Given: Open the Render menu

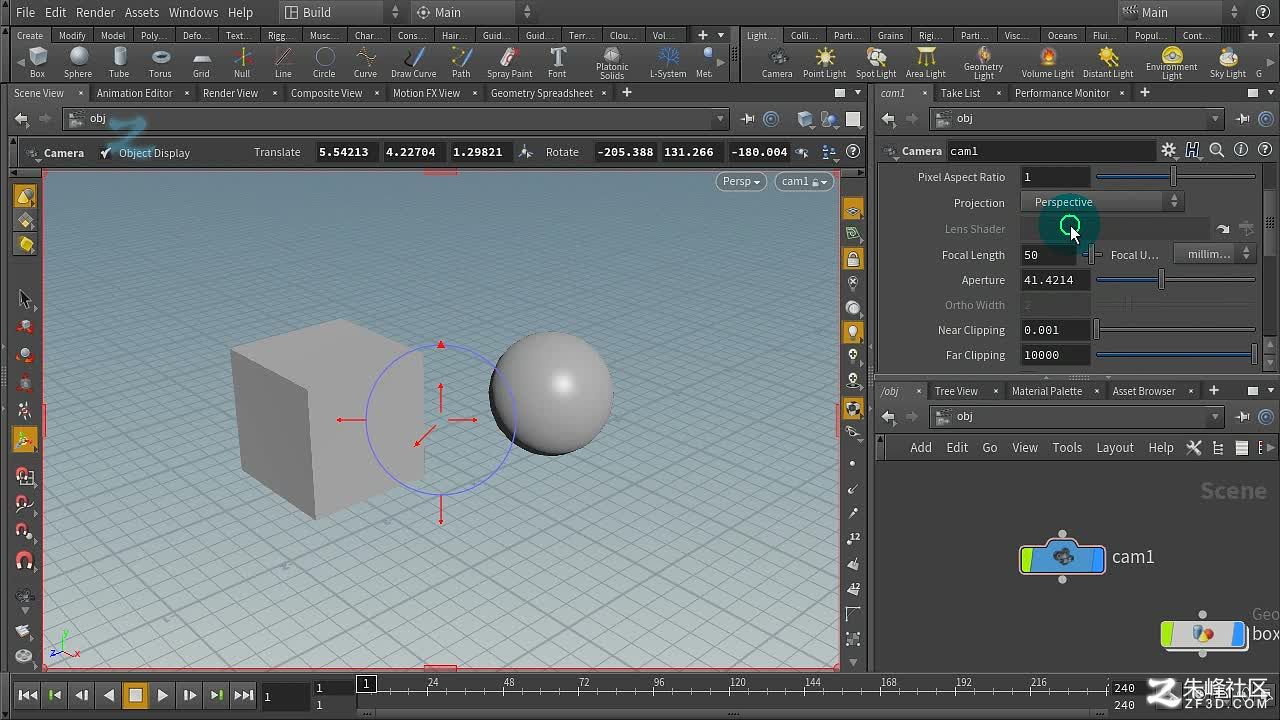Looking at the screenshot, I should (95, 12).
